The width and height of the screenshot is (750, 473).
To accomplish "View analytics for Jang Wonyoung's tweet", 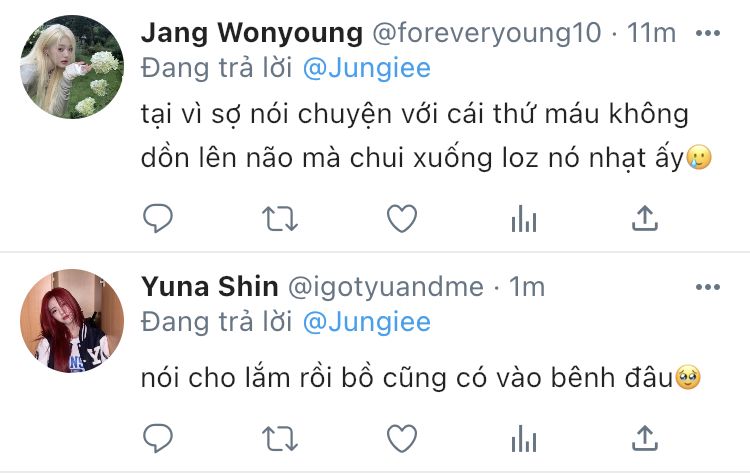I will (x=524, y=219).
